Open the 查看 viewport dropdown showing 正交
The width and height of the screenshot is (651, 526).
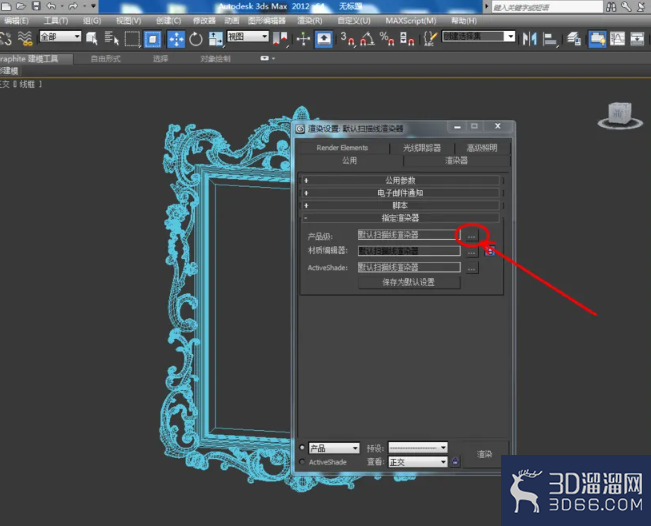(418, 462)
